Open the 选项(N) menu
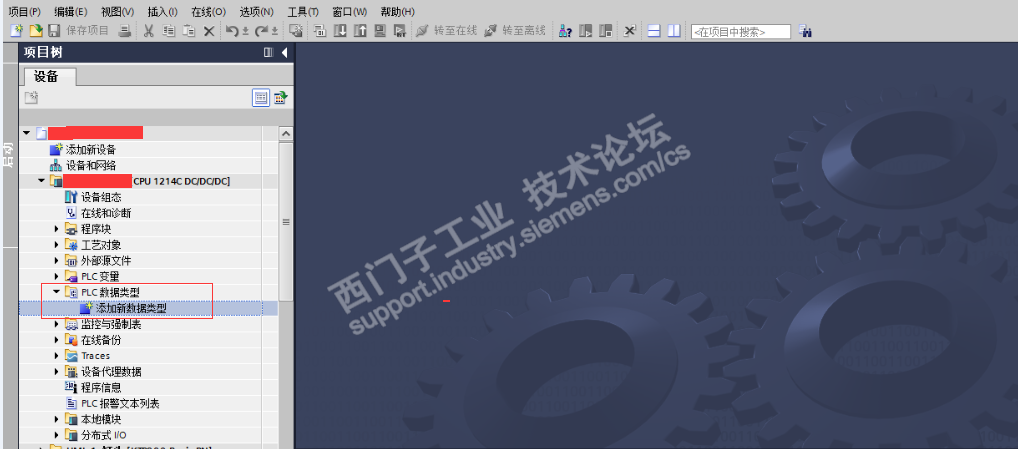 point(256,12)
